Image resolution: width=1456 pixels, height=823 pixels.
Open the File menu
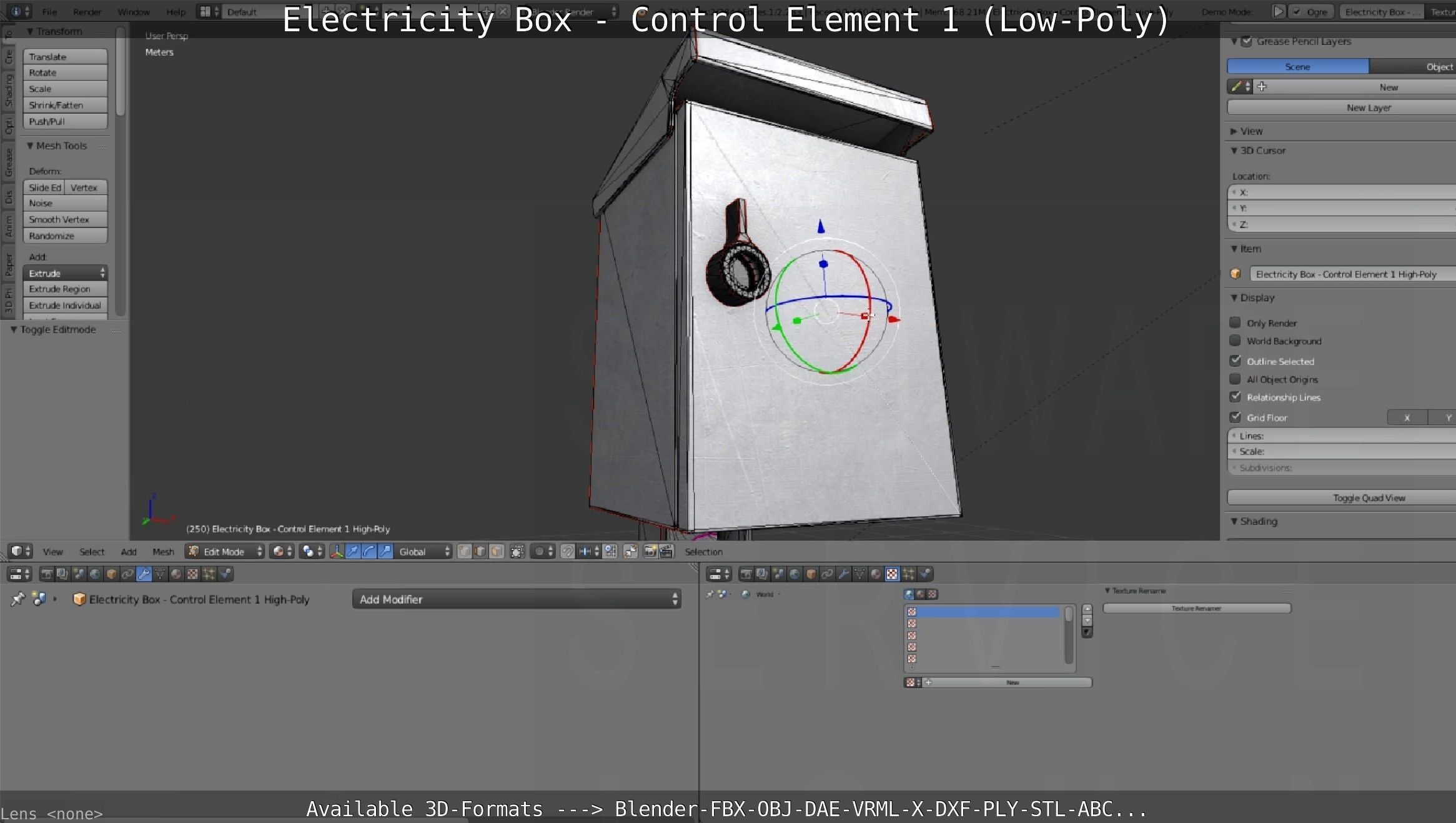pos(49,12)
